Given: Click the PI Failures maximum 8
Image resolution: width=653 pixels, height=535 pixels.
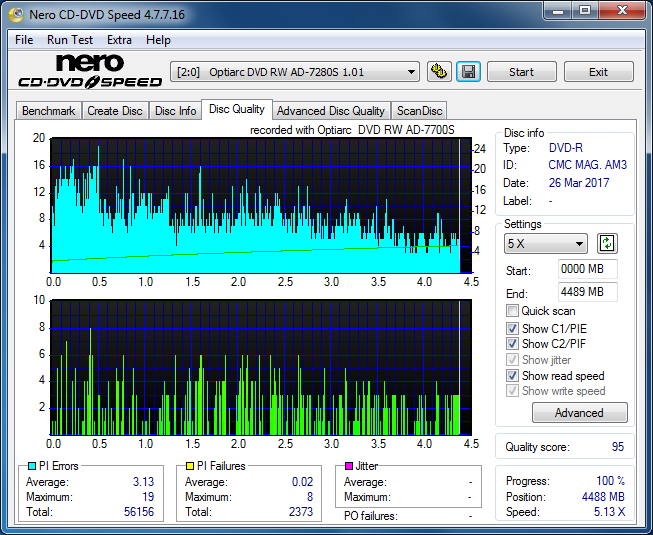Looking at the screenshot, I should pyautogui.click(x=310, y=497).
